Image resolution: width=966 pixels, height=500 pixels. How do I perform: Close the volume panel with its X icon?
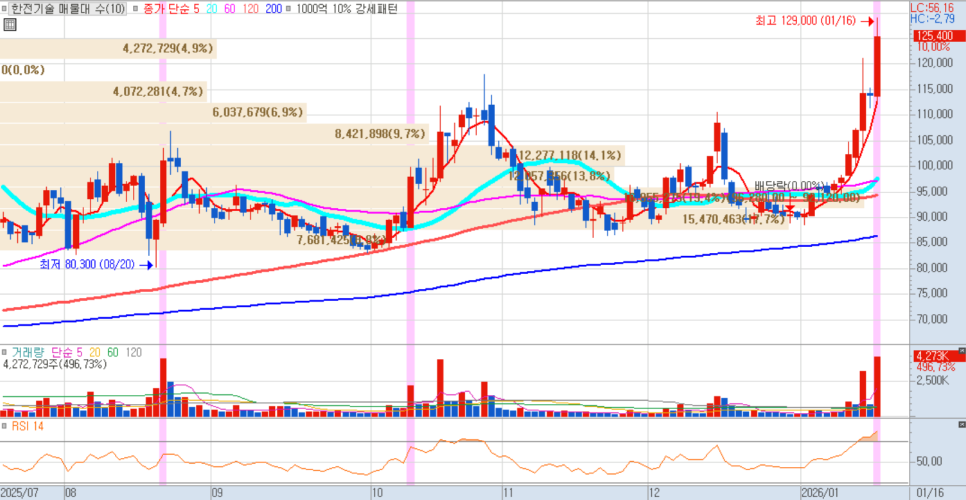962,350
